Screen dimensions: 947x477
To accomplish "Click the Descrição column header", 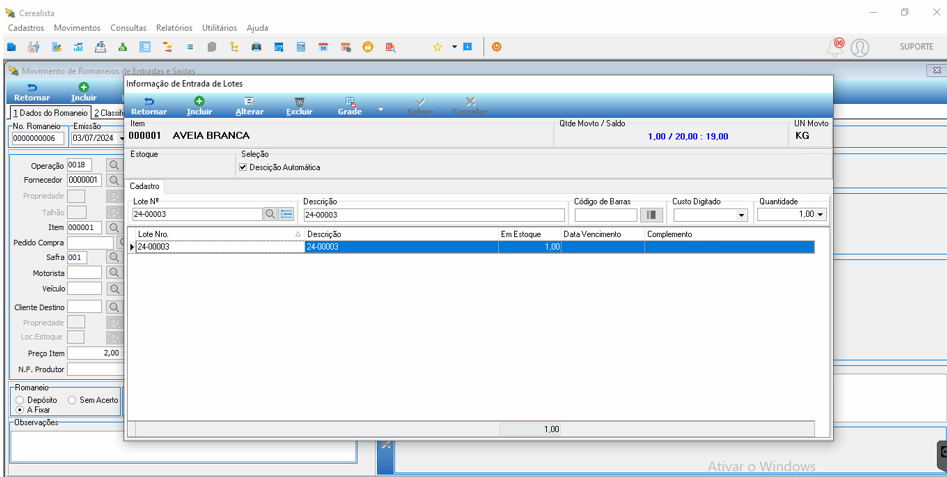I will tap(401, 234).
